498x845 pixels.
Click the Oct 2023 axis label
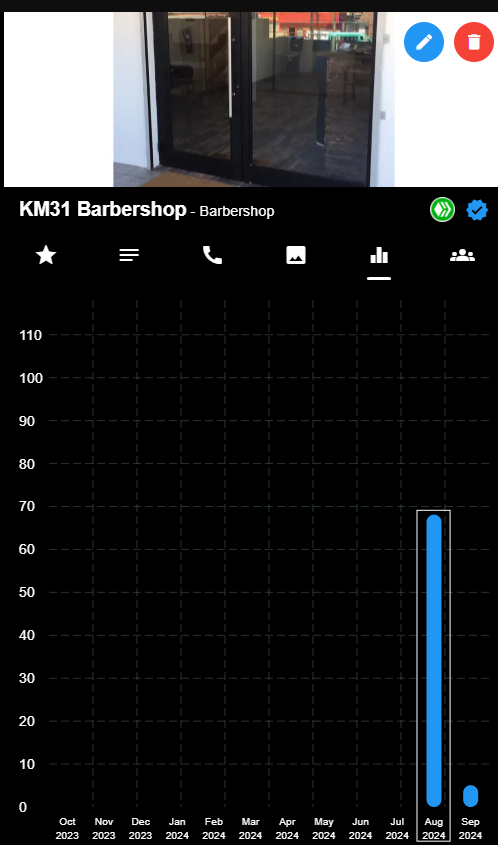[x=67, y=829]
